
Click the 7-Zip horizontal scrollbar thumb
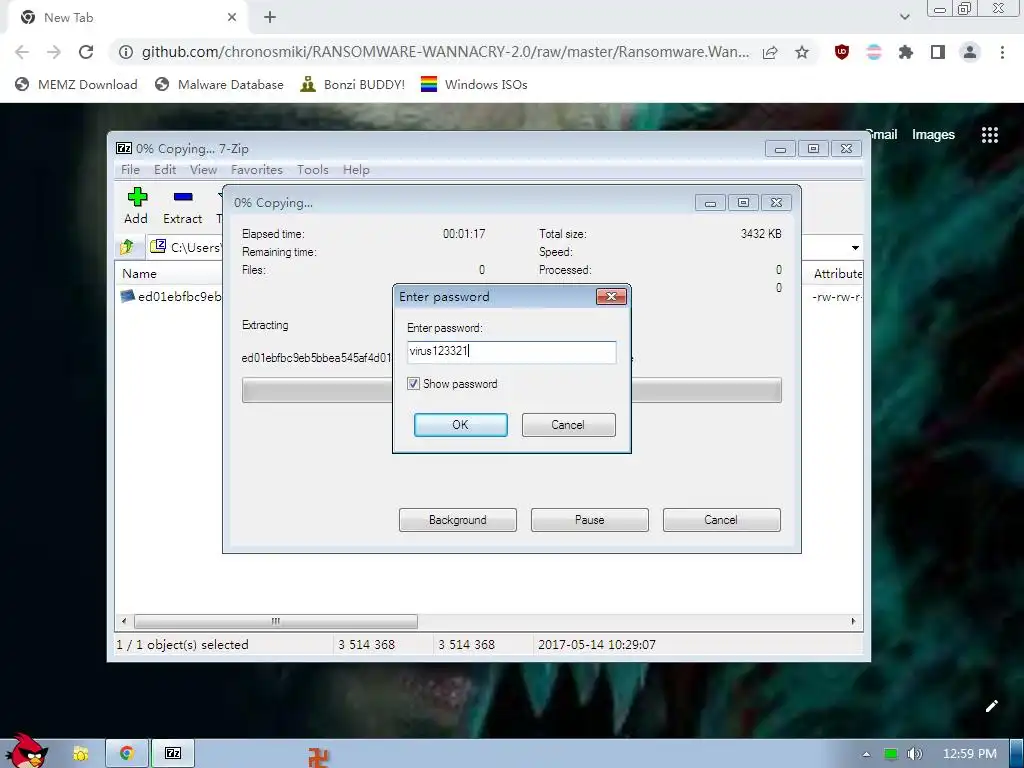coord(276,621)
